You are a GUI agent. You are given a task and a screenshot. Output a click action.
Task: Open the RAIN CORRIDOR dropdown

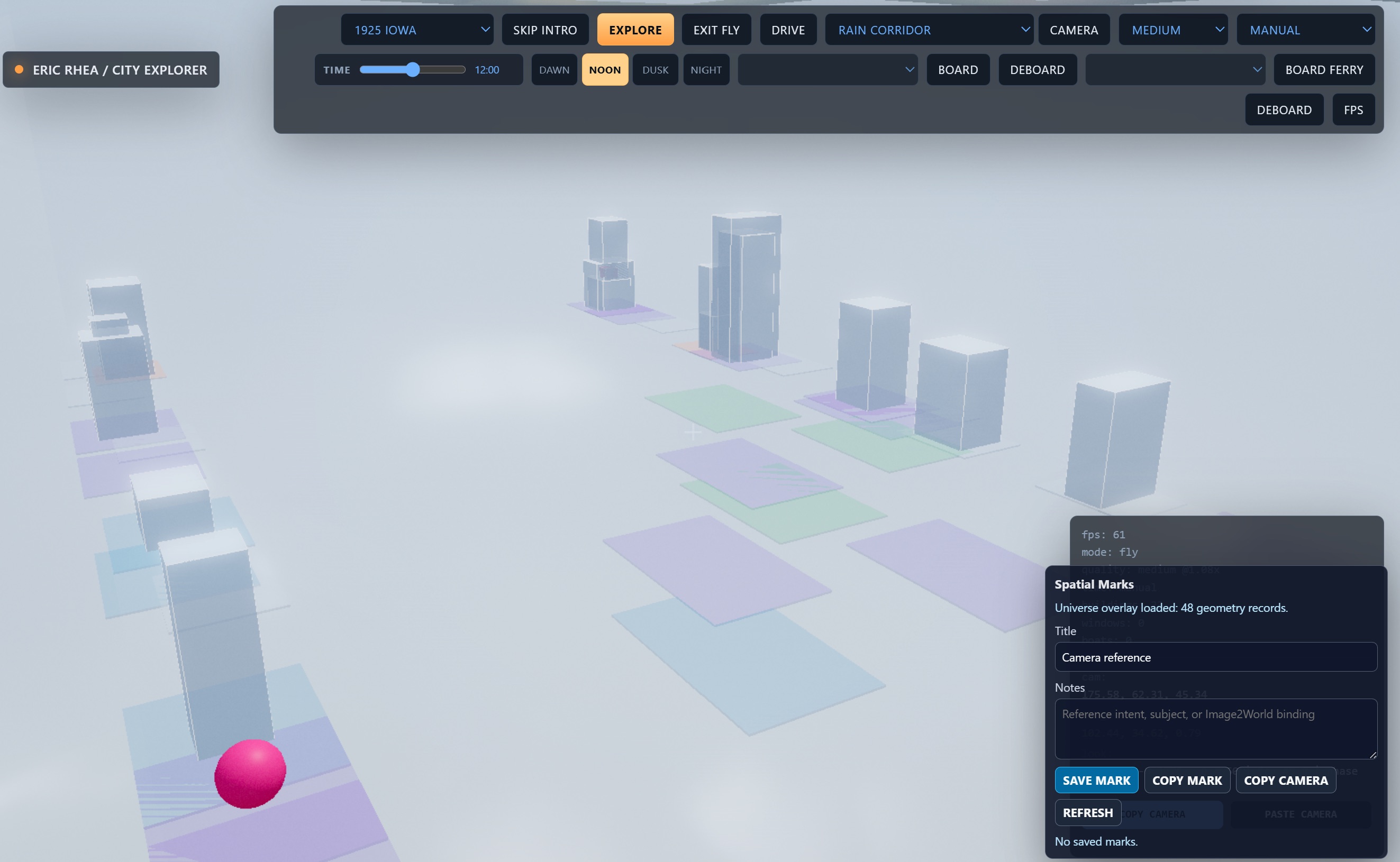click(929, 30)
